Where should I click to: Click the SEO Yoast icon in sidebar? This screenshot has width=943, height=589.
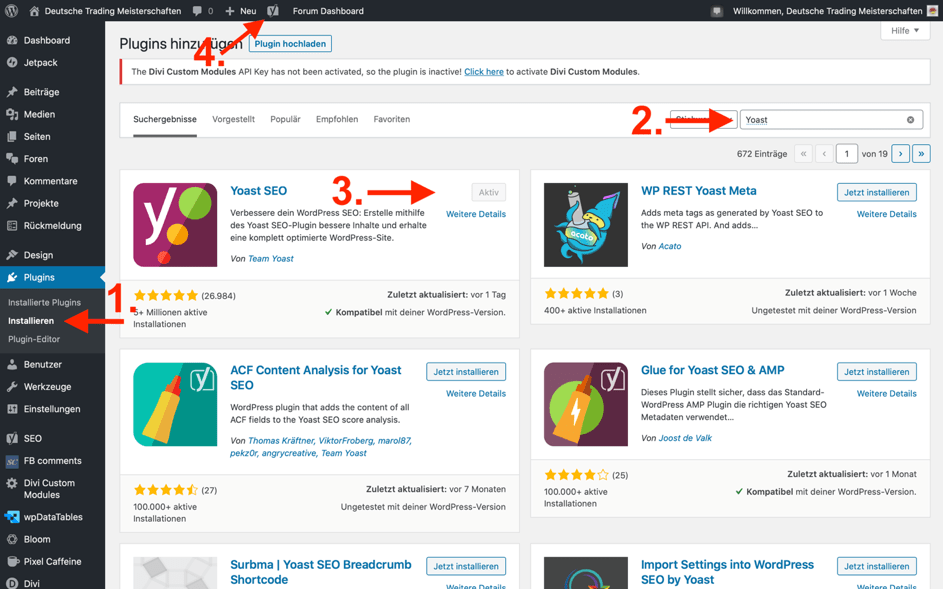(12, 439)
